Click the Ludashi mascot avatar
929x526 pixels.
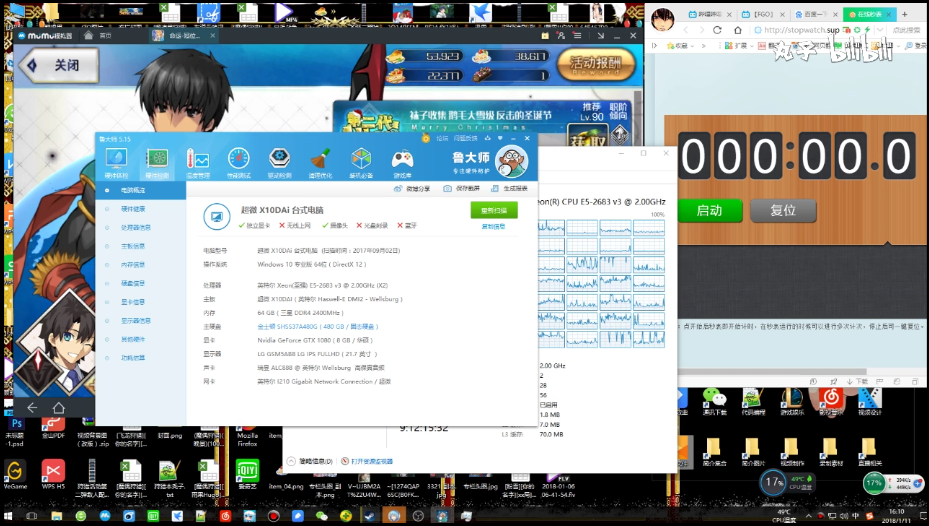click(511, 161)
